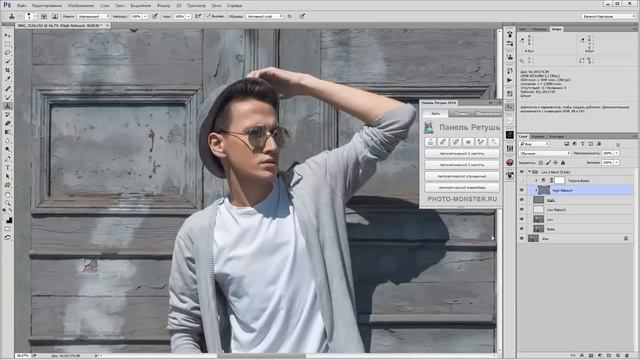Open Clone Source panel from options bar

coord(54,16)
